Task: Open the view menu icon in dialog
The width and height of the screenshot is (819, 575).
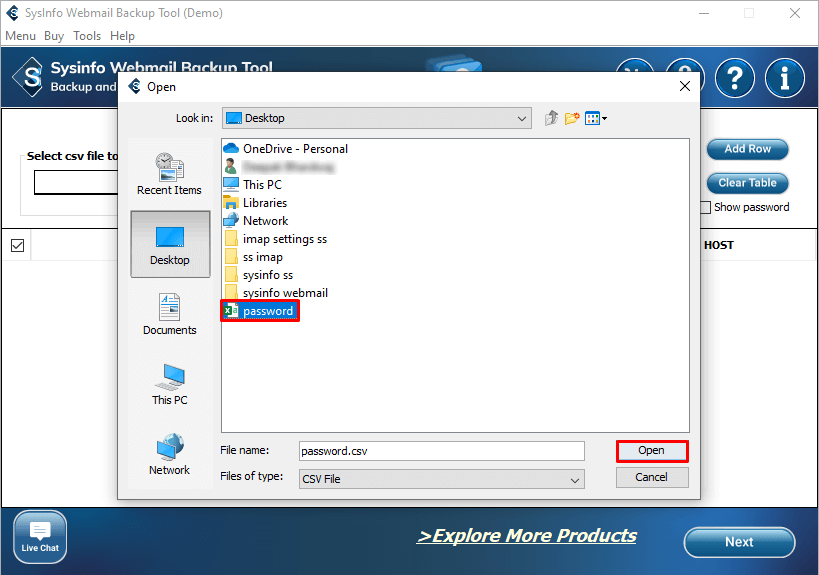Action: point(596,119)
